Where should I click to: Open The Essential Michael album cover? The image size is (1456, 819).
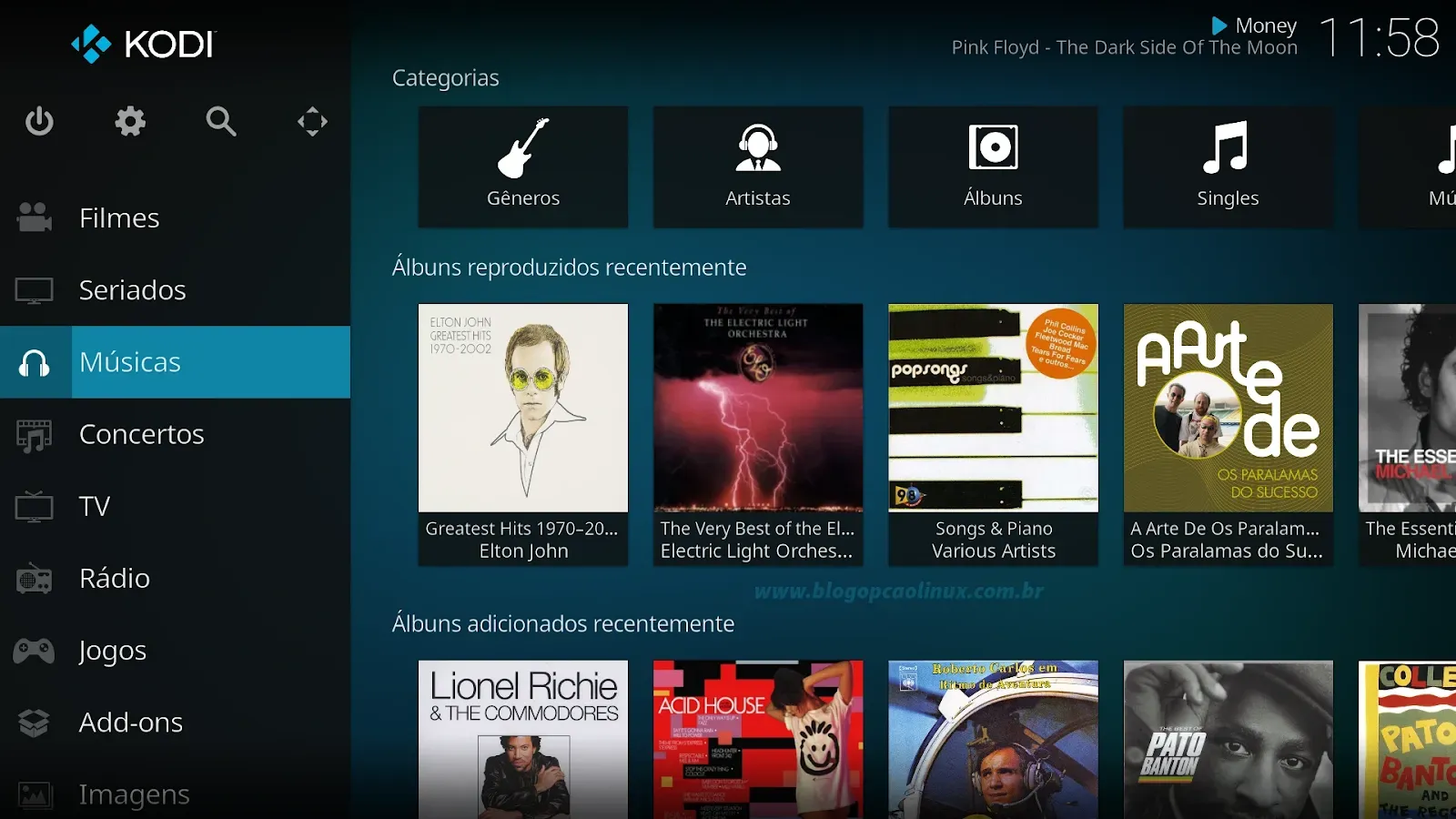click(x=1408, y=408)
